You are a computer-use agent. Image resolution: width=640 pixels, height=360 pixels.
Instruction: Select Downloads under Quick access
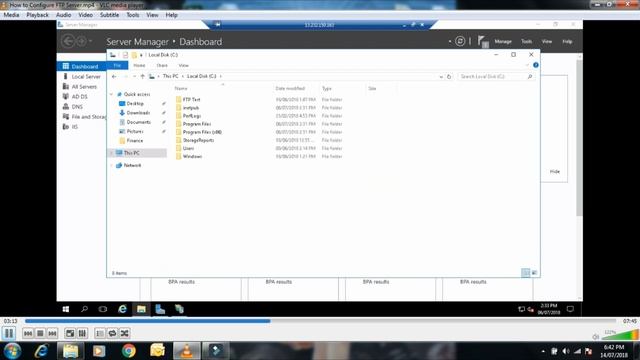pyautogui.click(x=138, y=113)
